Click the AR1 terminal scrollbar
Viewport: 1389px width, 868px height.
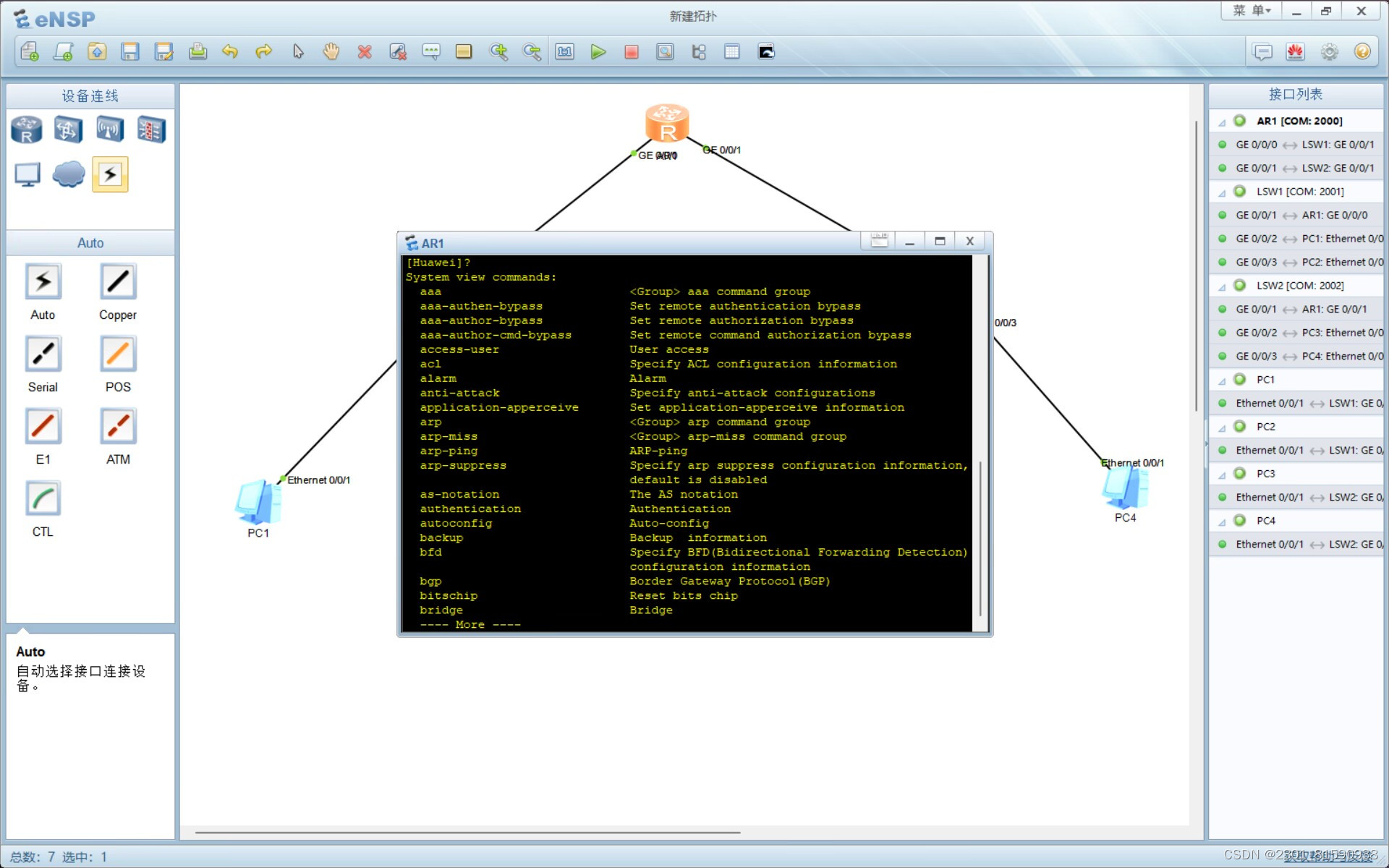pos(980,539)
